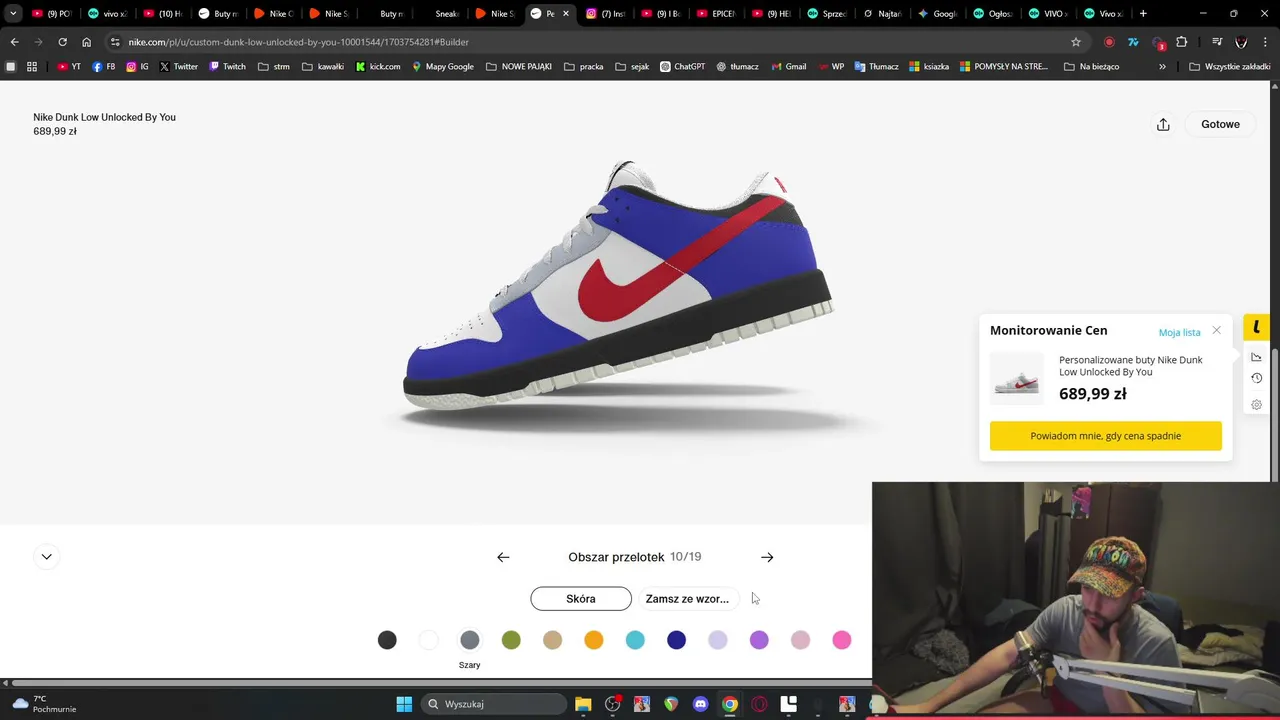Screen dimensions: 1280x720
Task: Collapse the builder panel chevron
Action: tap(46, 557)
